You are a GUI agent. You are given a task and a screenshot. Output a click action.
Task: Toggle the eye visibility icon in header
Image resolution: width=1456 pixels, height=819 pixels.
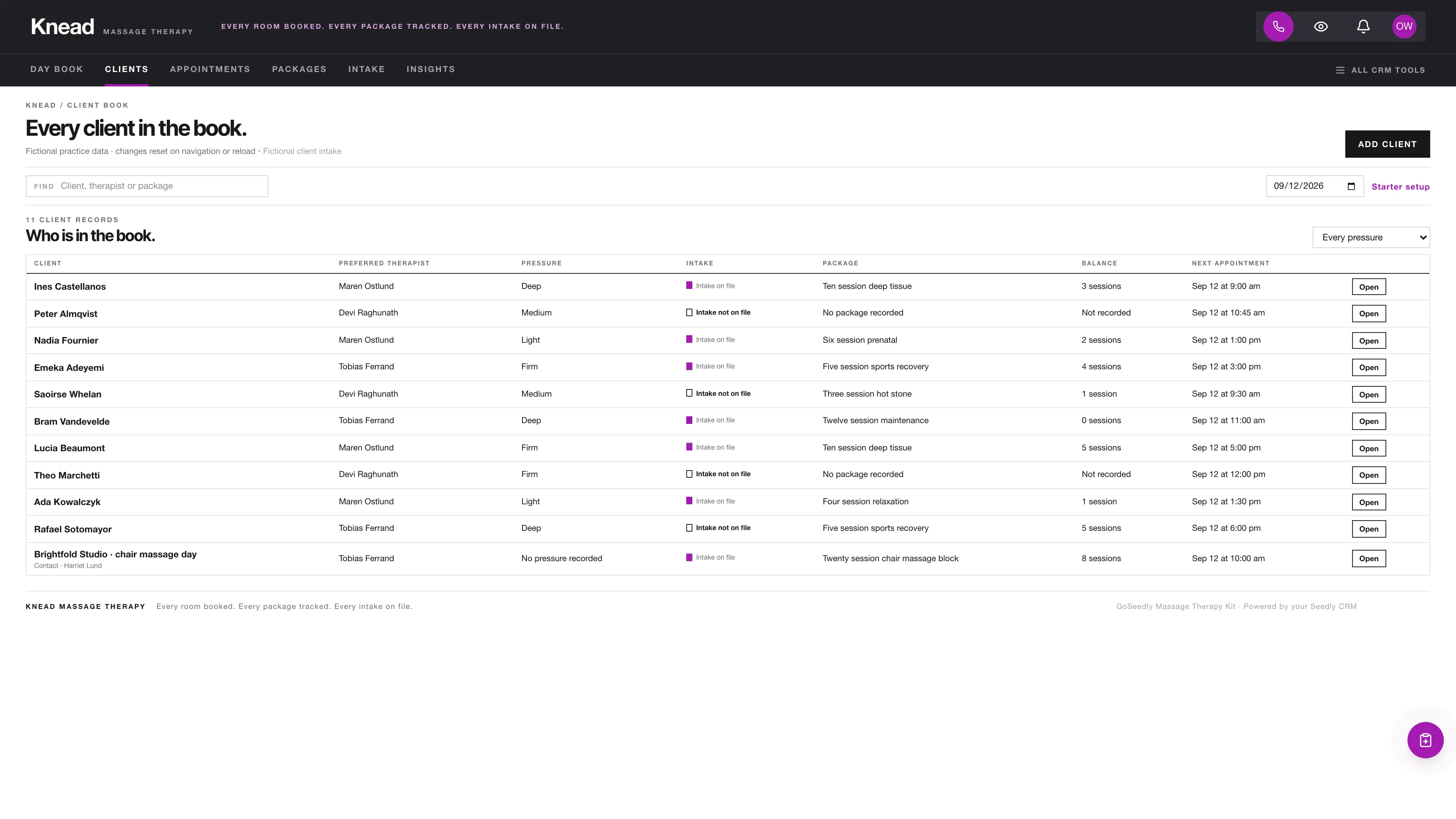[x=1321, y=27]
